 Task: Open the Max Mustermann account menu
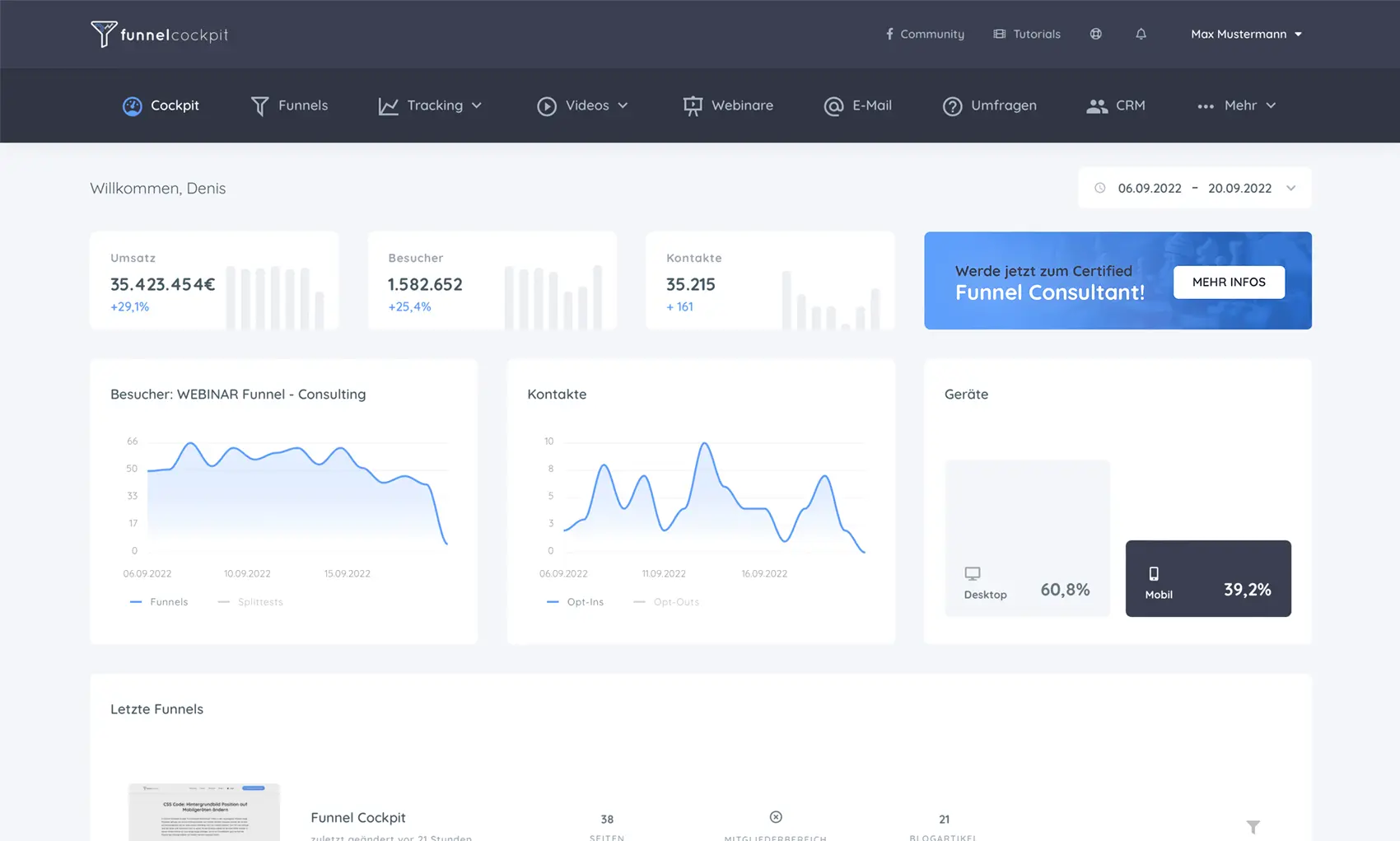tap(1246, 34)
